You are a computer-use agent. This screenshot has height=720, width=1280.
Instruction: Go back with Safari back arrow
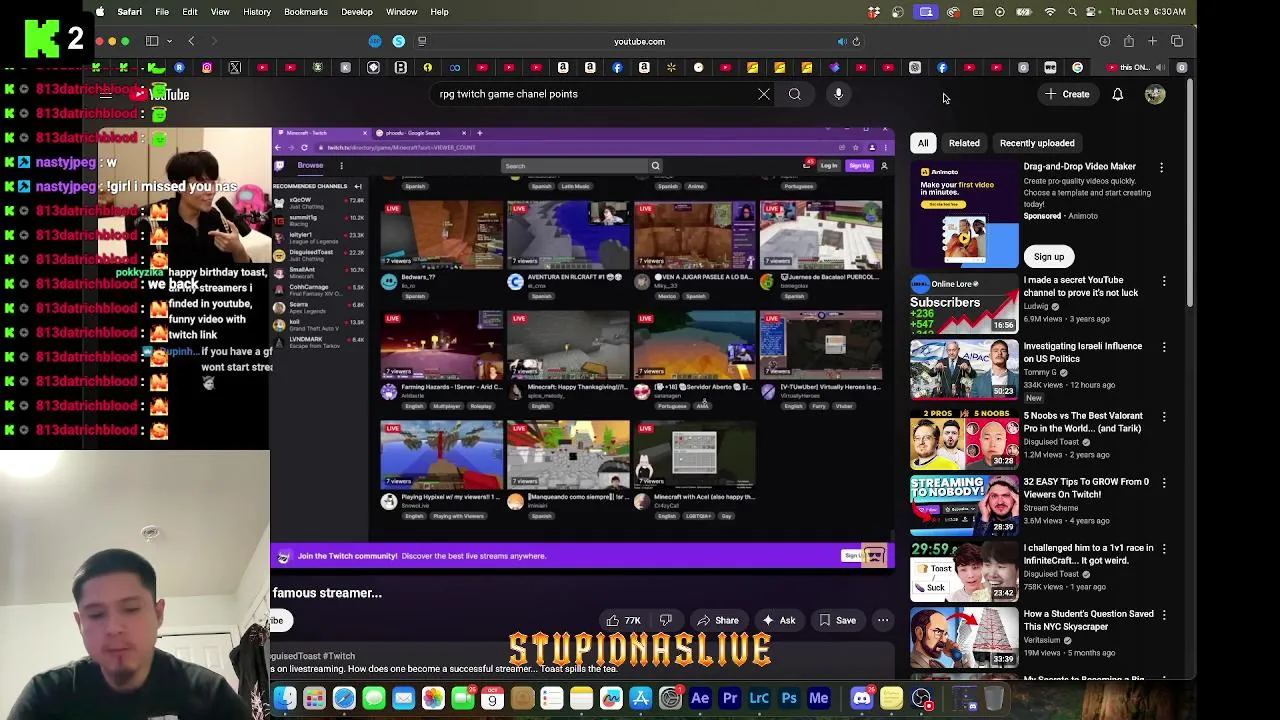(192, 41)
